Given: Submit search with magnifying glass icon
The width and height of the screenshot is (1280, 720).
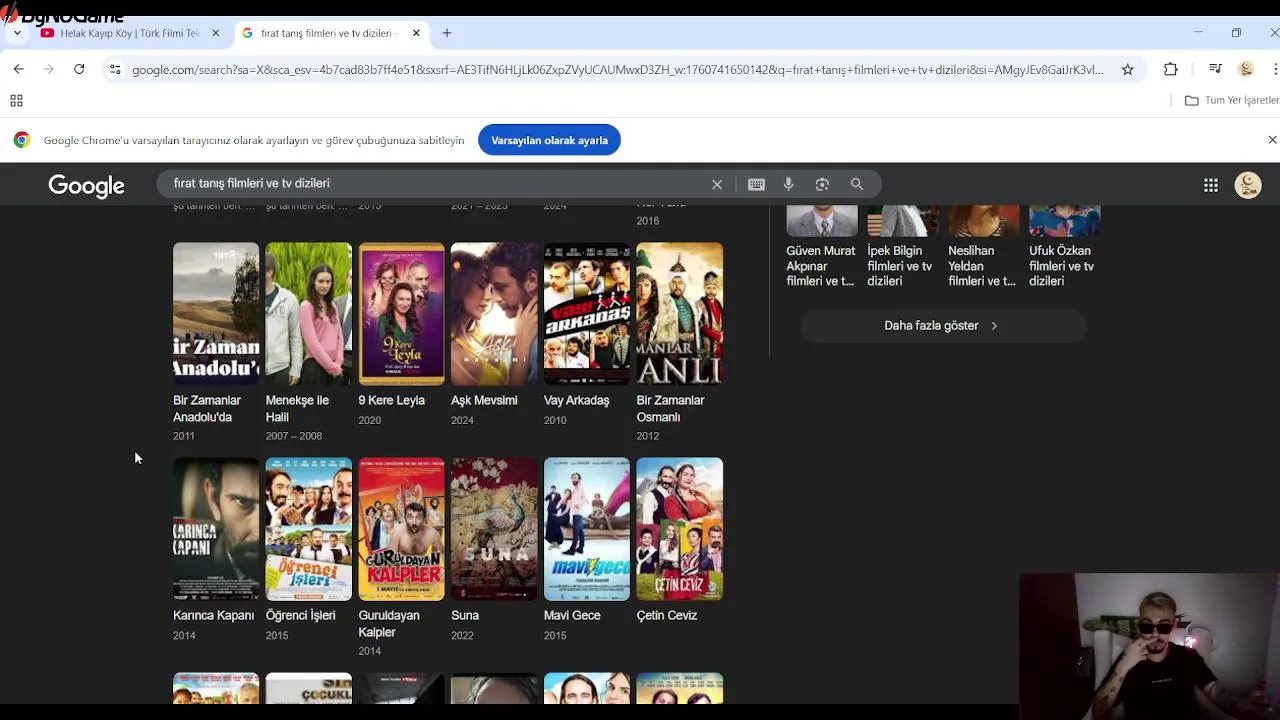Looking at the screenshot, I should (857, 184).
